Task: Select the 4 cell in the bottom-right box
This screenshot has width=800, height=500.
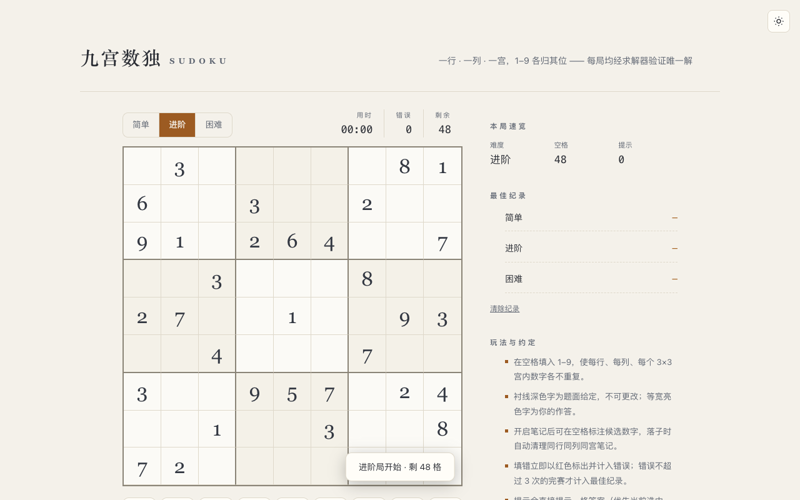Action: [x=442, y=392]
